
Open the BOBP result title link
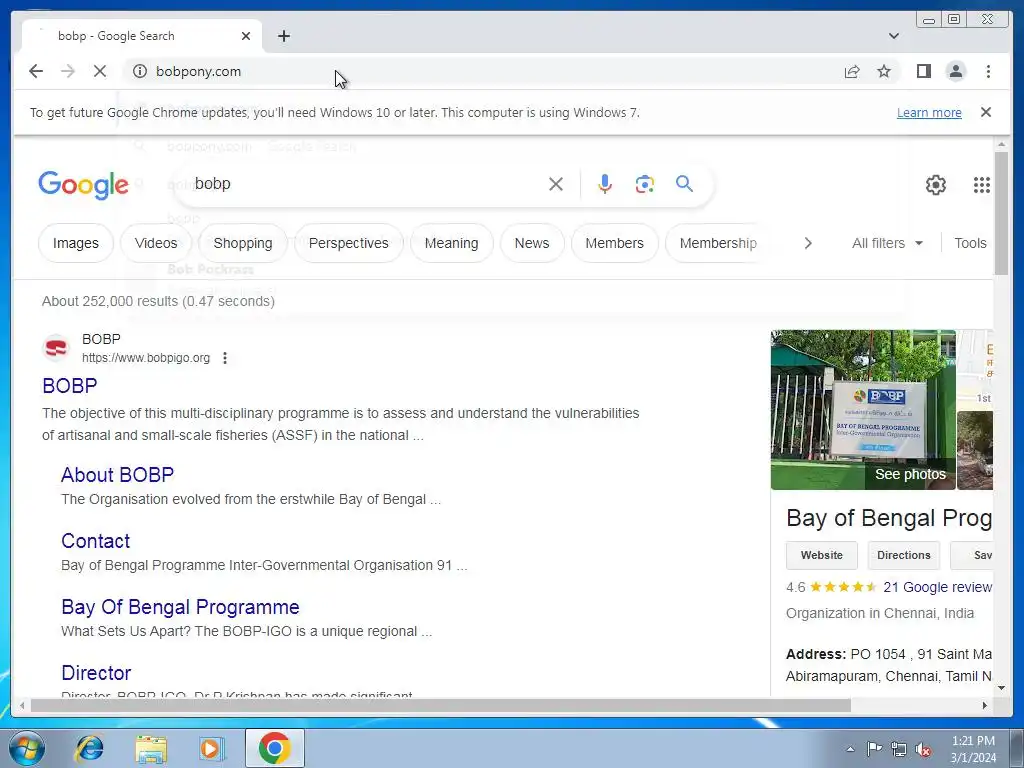pos(69,385)
